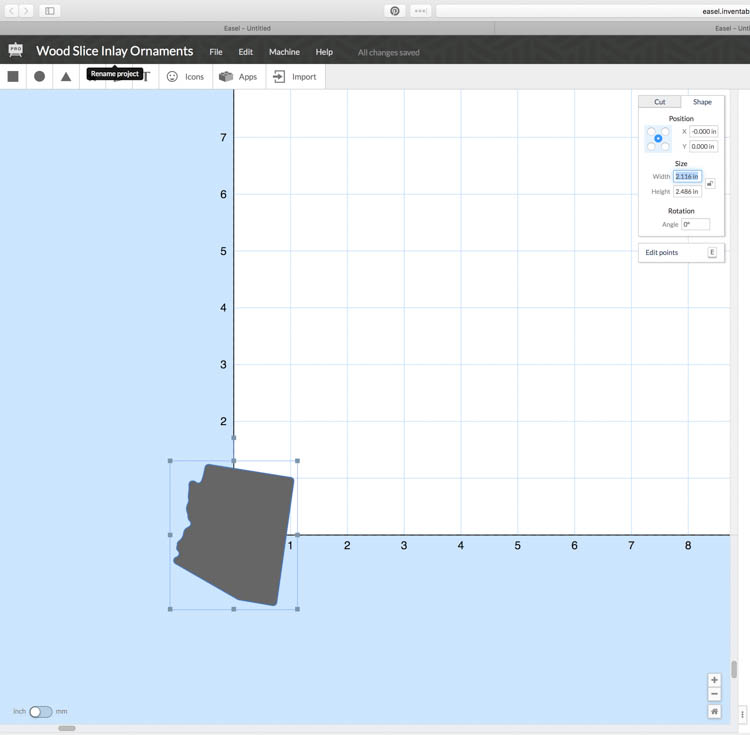Zoom out with the minus button

[714, 694]
